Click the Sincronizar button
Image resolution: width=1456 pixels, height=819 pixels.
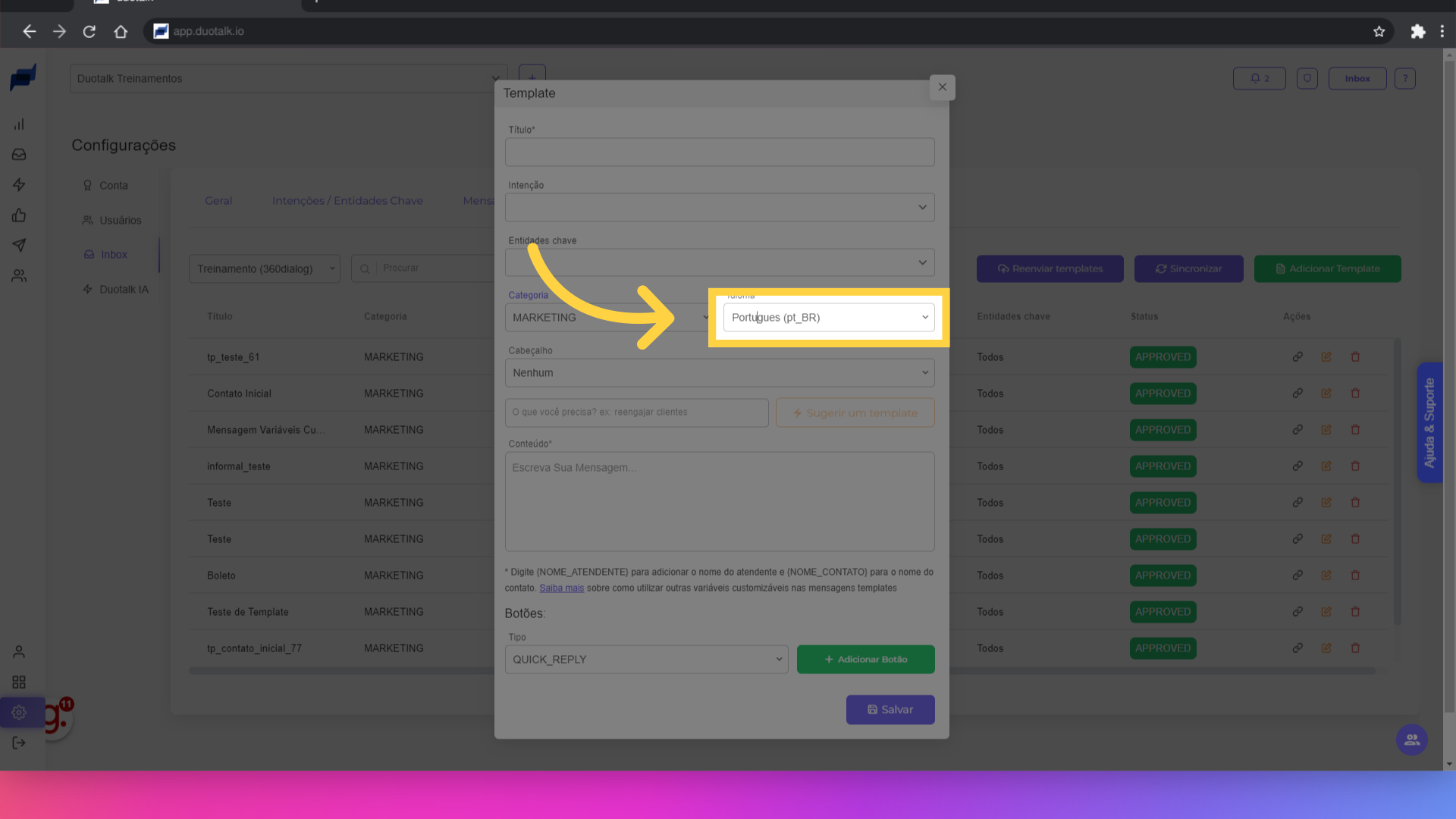(x=1188, y=269)
